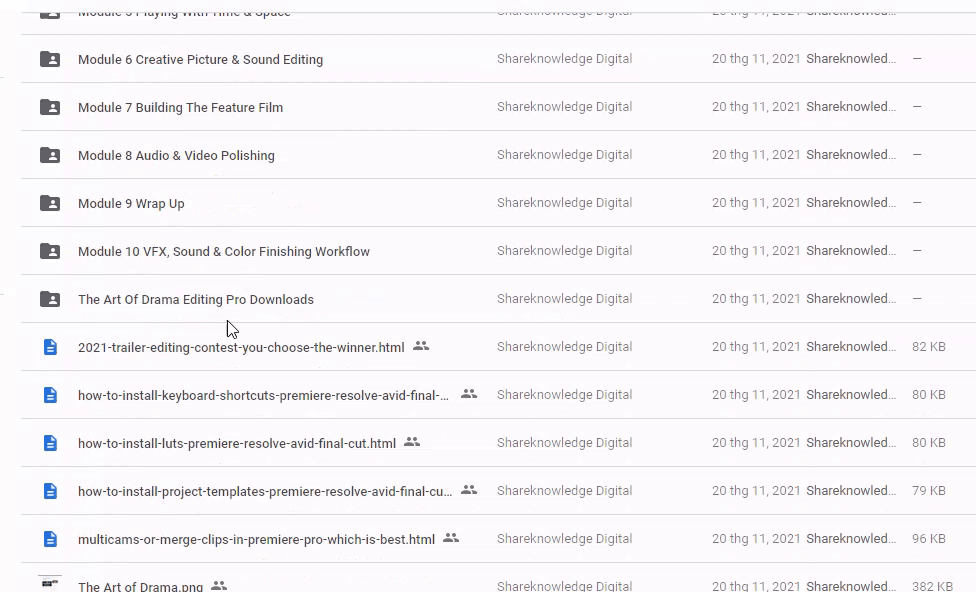Image resolution: width=976 pixels, height=592 pixels.
Task: Open Module 10 VFX, Sound & Color Finishing Workflow
Action: (x=224, y=252)
